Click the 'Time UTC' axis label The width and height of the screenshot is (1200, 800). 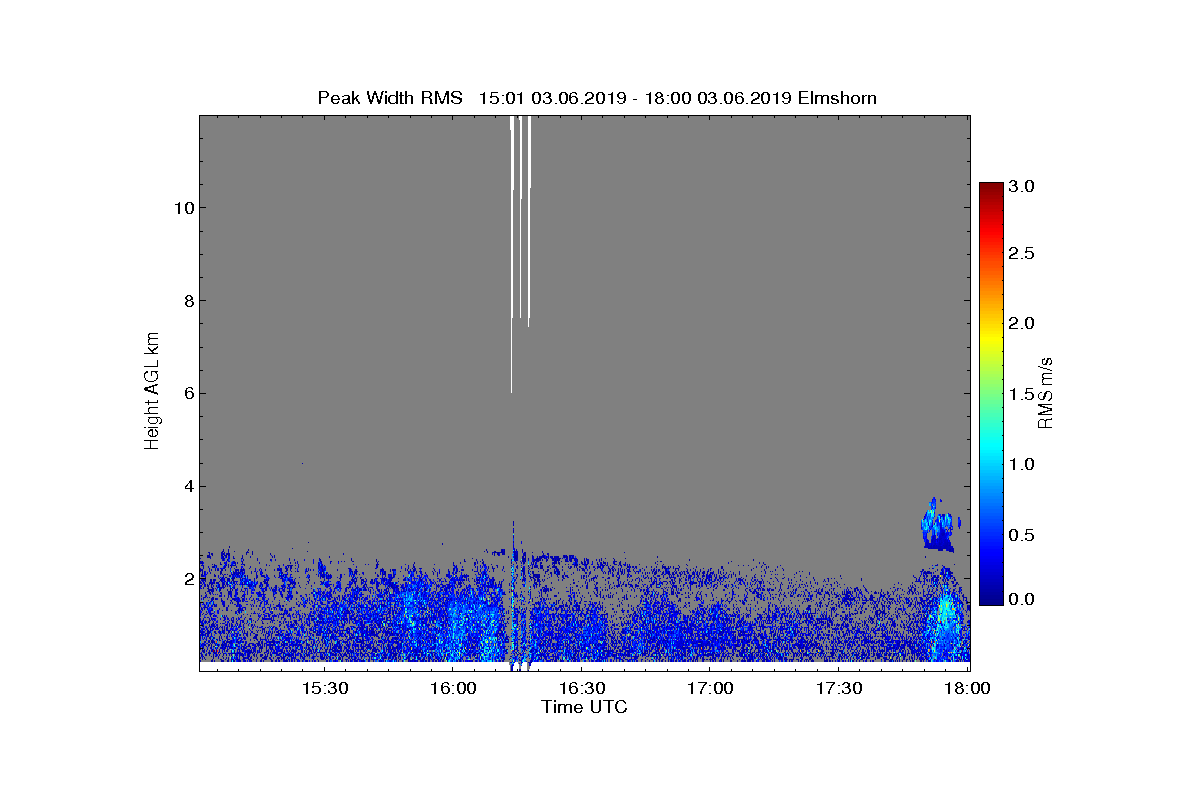[585, 707]
